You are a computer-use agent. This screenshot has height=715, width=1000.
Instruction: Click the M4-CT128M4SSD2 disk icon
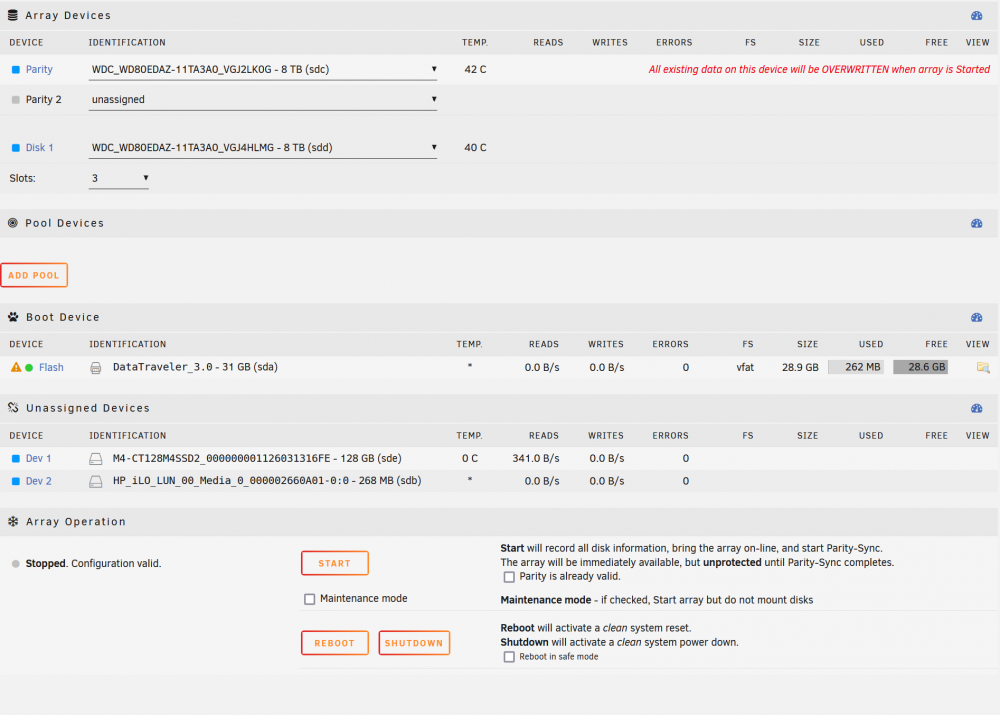[96, 459]
